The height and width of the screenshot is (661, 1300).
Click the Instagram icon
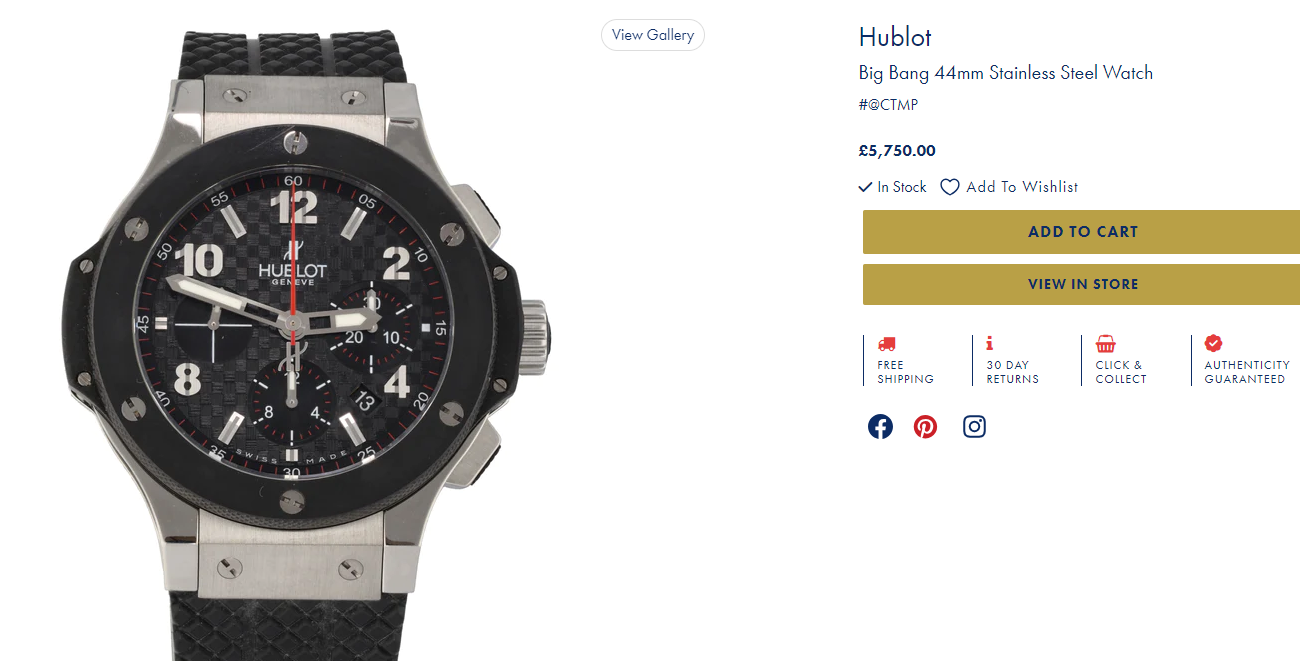[x=974, y=427]
